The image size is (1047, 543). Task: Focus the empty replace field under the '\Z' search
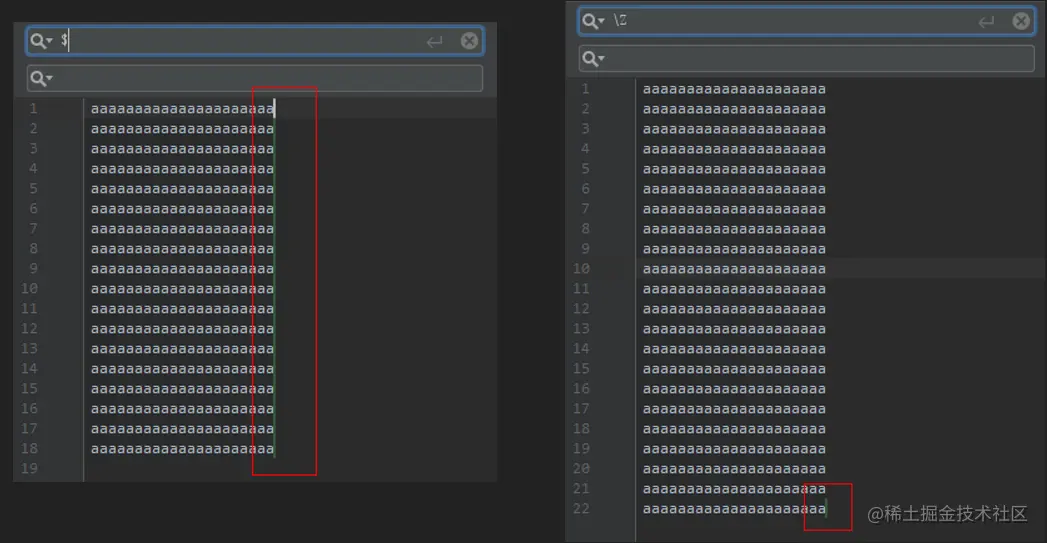tap(807, 59)
